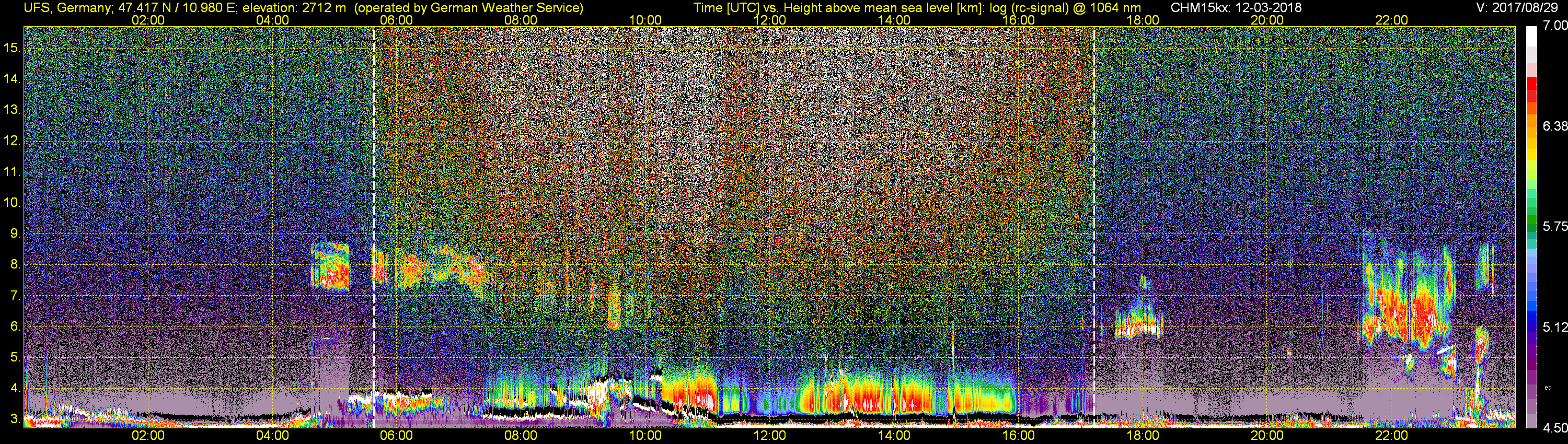Click the 4.50 value on the color scale
The height and width of the screenshot is (444, 1568).
point(1554,428)
